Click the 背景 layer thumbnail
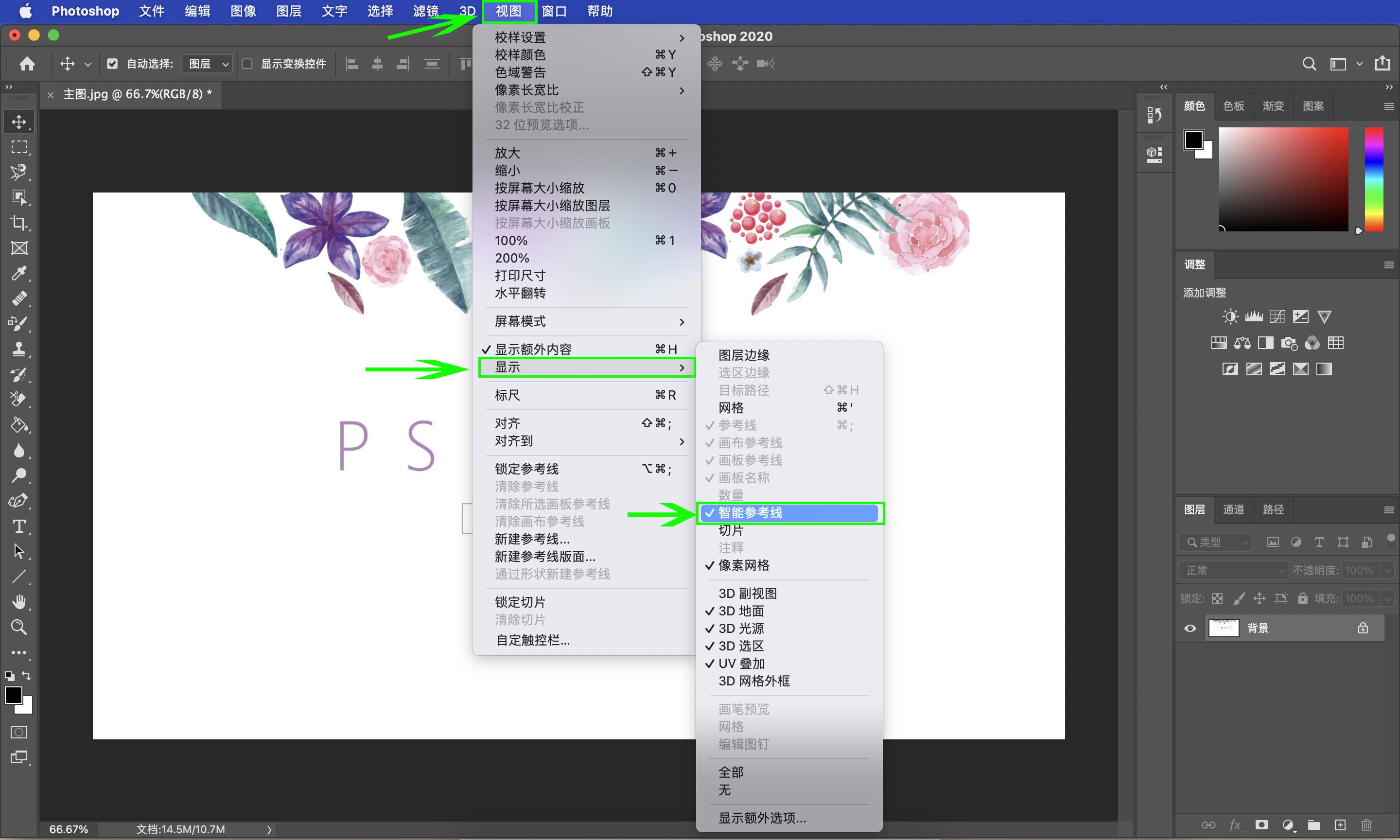Viewport: 1400px width, 840px height. (1224, 629)
